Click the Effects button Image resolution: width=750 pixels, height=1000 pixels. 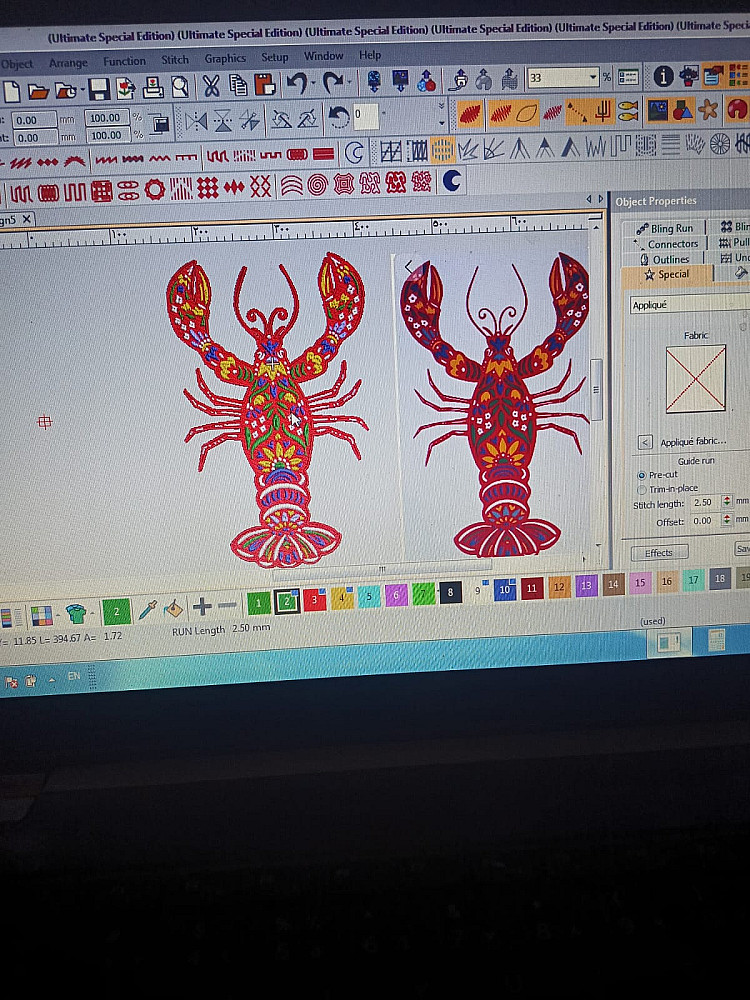[659, 553]
